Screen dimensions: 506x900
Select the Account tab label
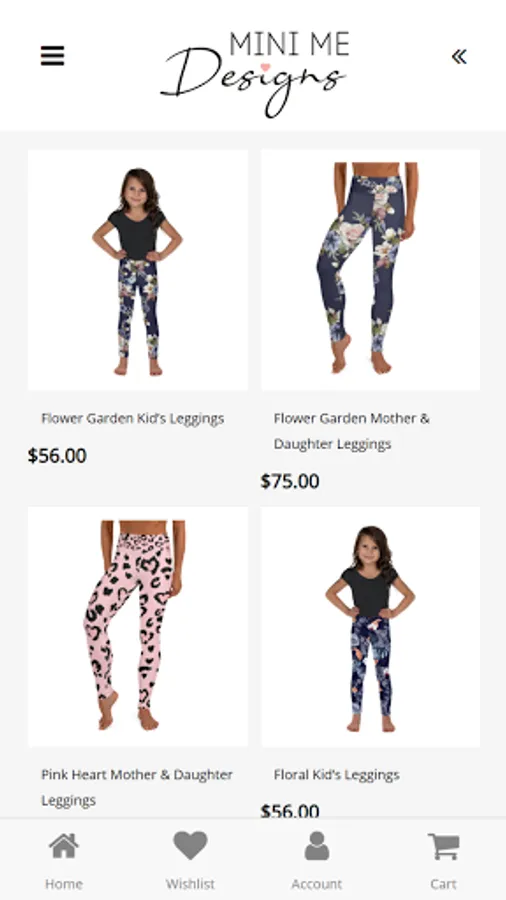tap(317, 884)
